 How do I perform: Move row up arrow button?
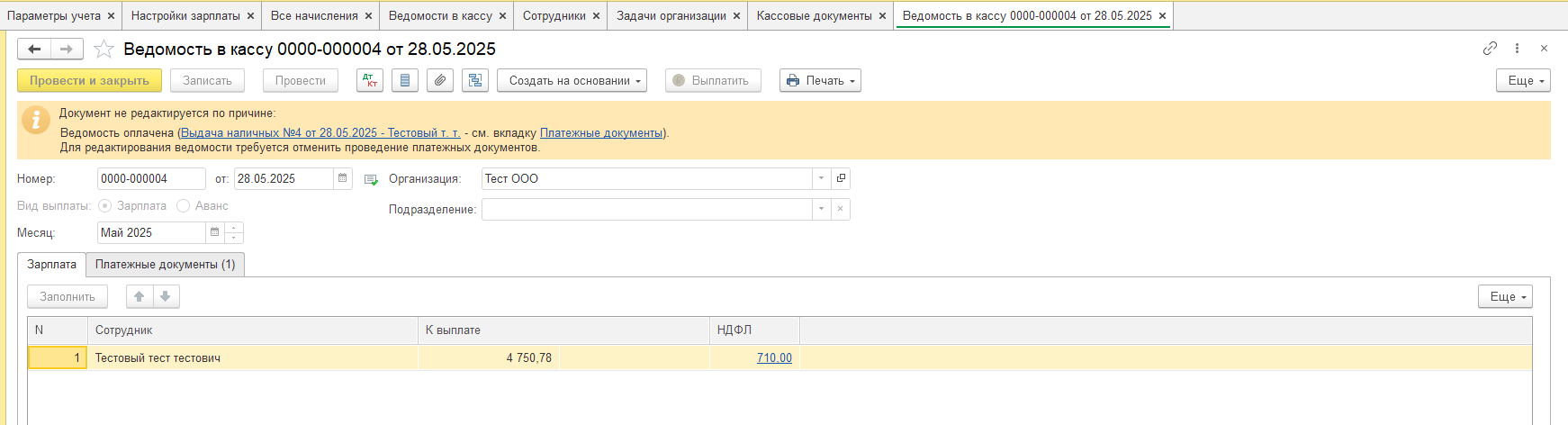(x=139, y=296)
